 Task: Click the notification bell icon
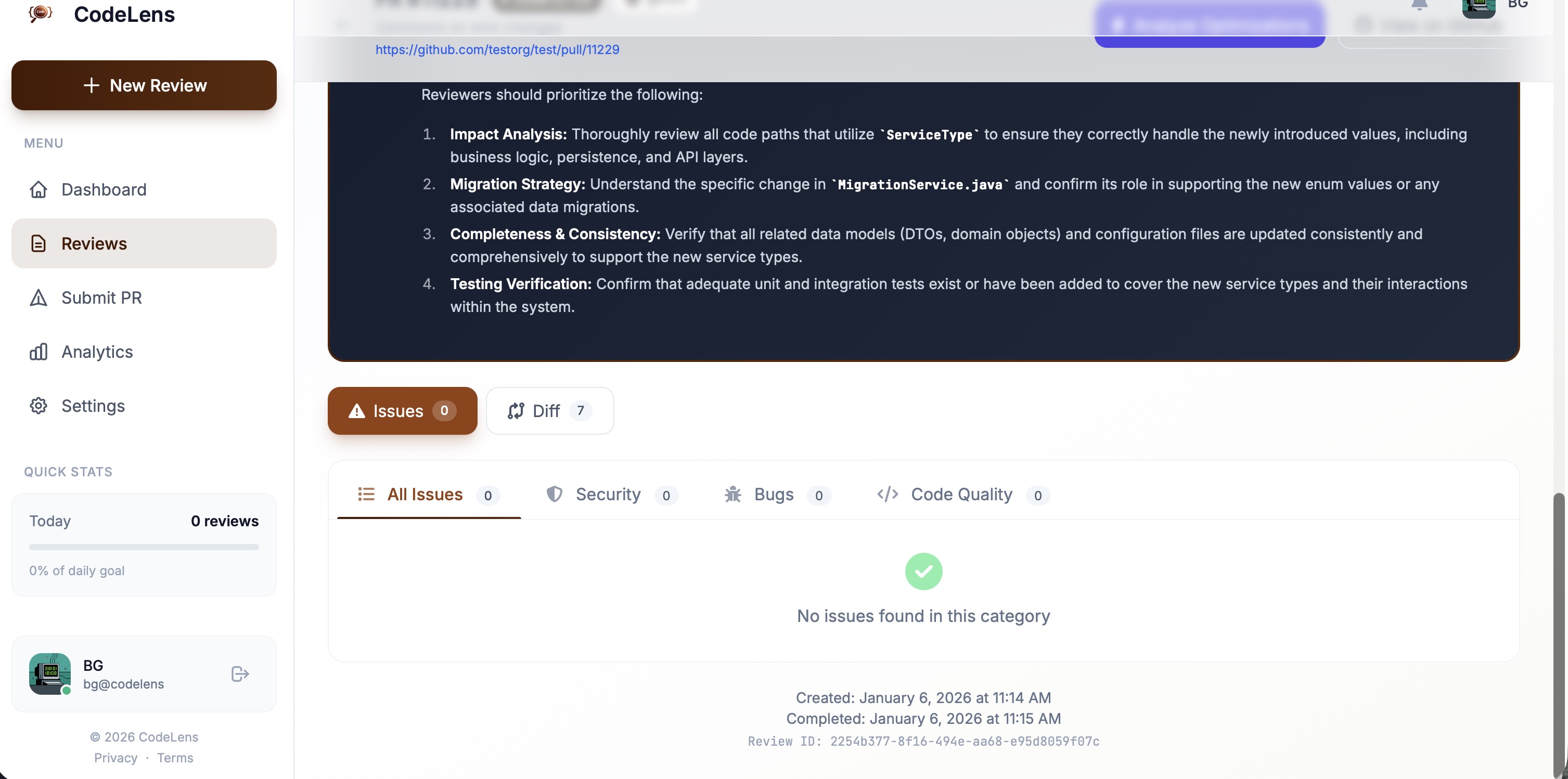(1420, 4)
